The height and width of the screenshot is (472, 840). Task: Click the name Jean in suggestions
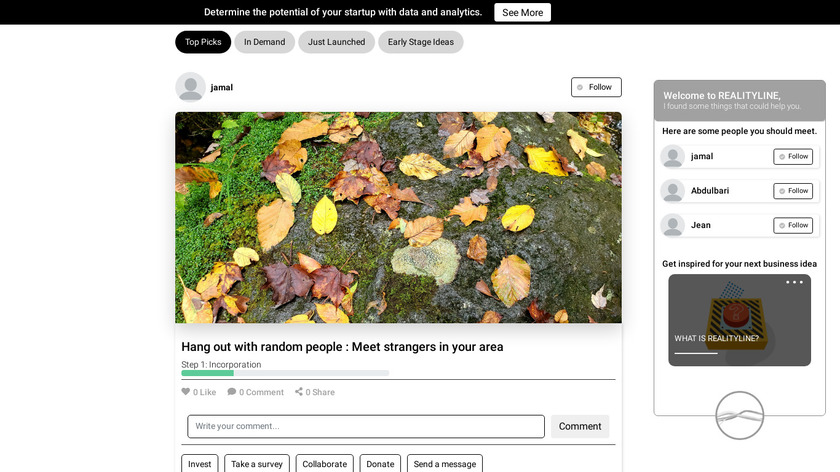(701, 225)
